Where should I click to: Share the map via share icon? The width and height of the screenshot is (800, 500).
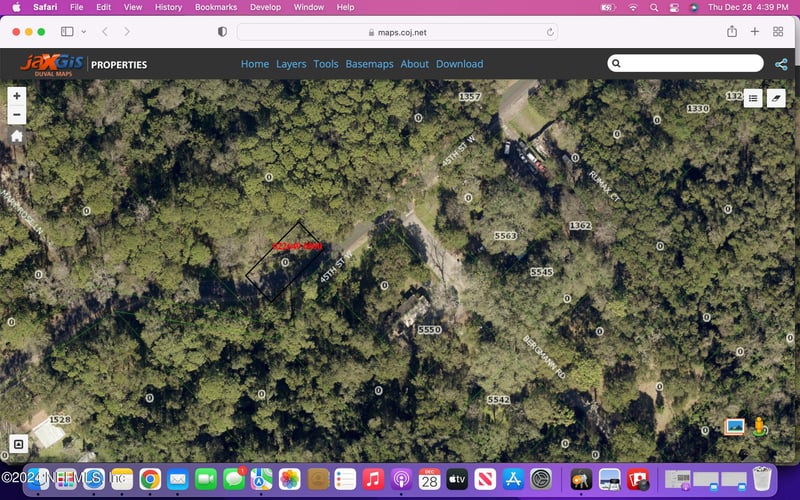coord(781,64)
